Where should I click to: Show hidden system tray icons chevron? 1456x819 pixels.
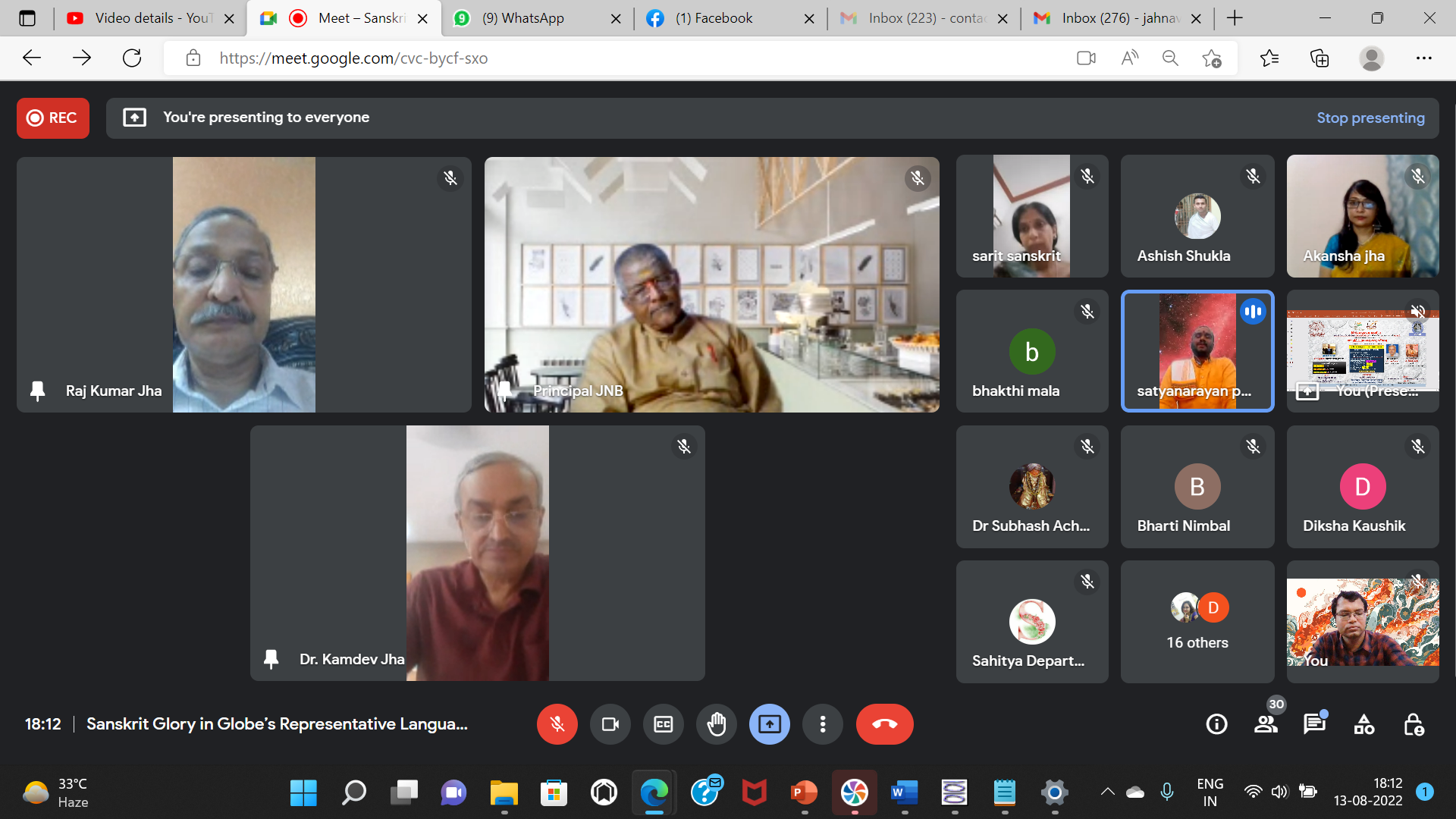[1107, 792]
